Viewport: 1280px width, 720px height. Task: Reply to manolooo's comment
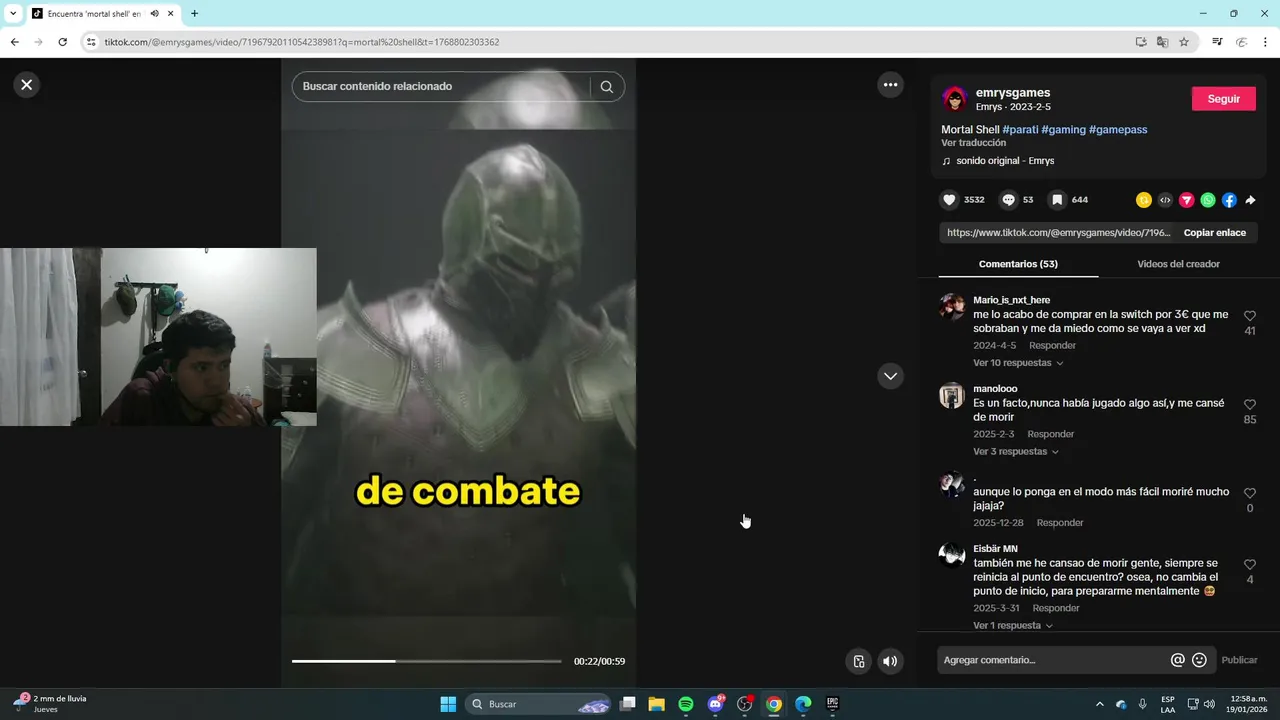click(x=1050, y=435)
